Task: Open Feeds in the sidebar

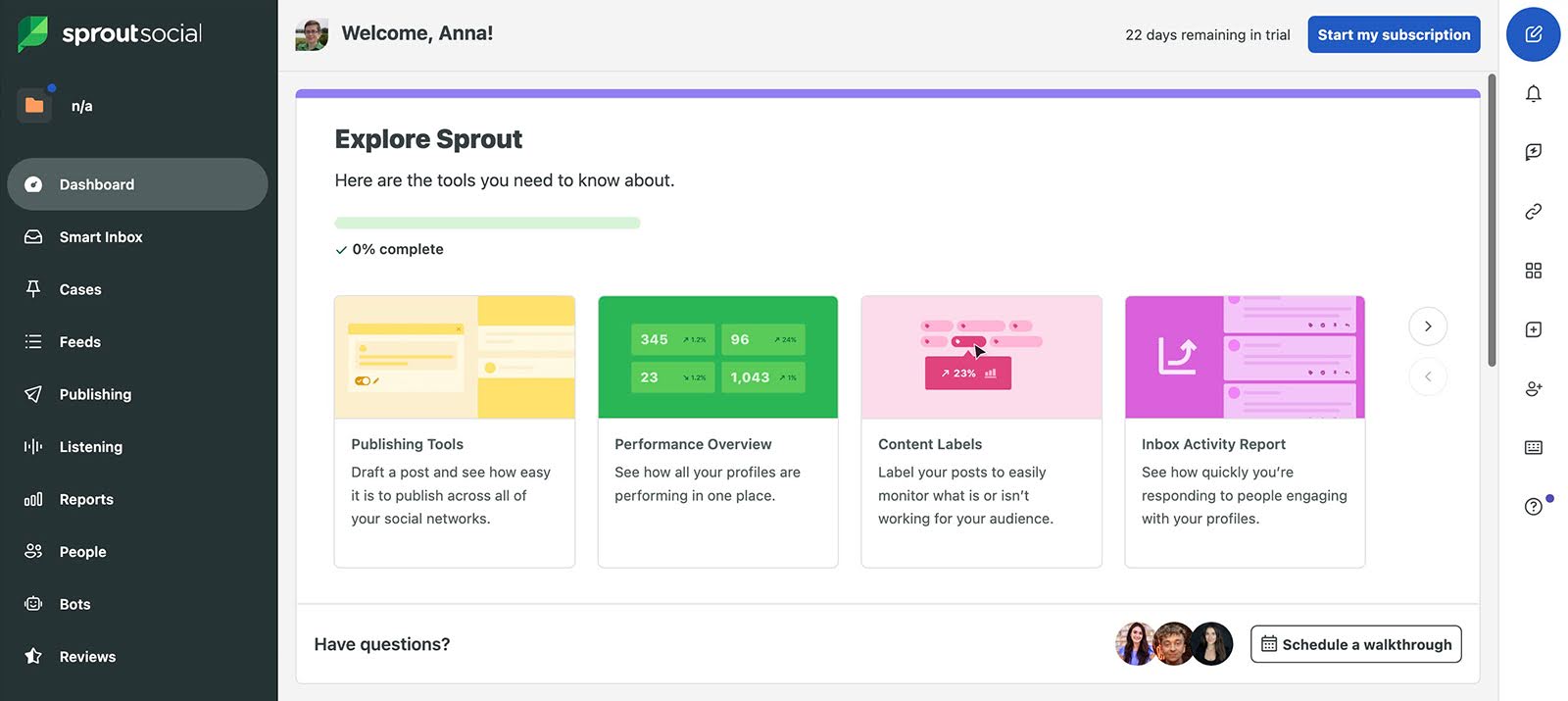Action: 137,342
